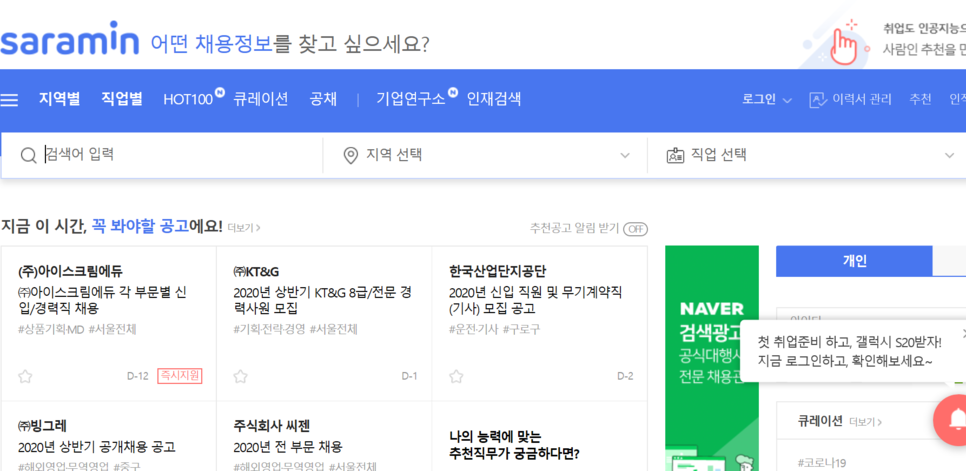
Task: Click 꼭 봐야할 공고 heading text
Action: (x=140, y=226)
